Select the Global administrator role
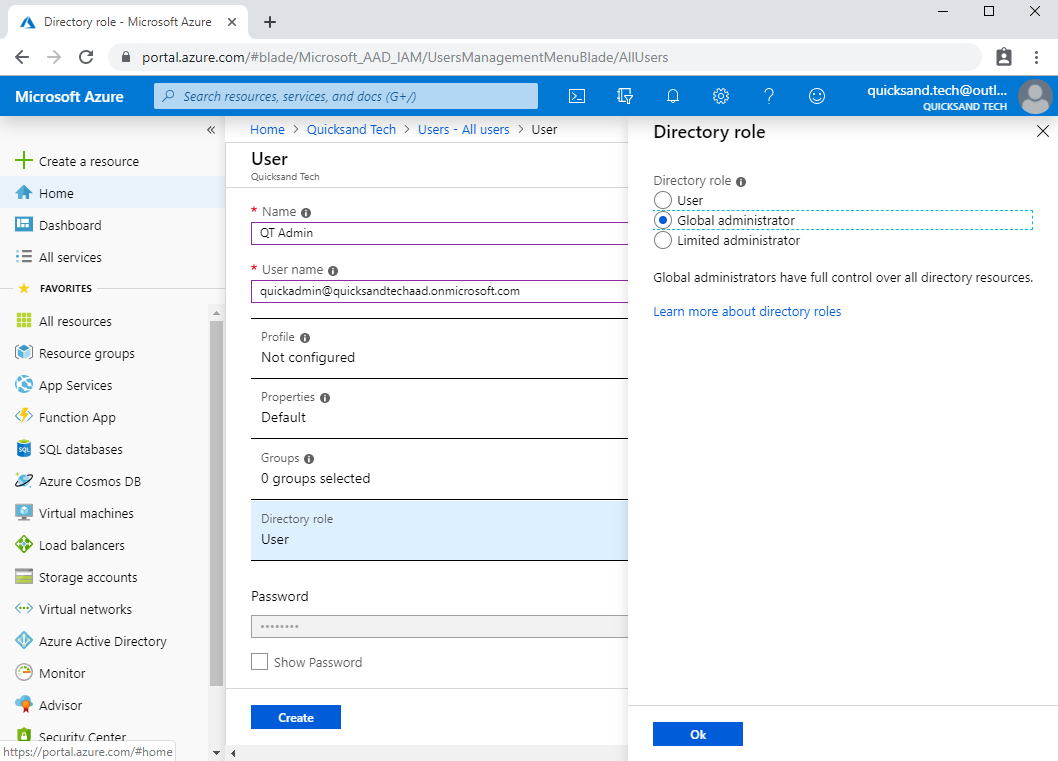Image resolution: width=1058 pixels, height=761 pixels. click(663, 221)
